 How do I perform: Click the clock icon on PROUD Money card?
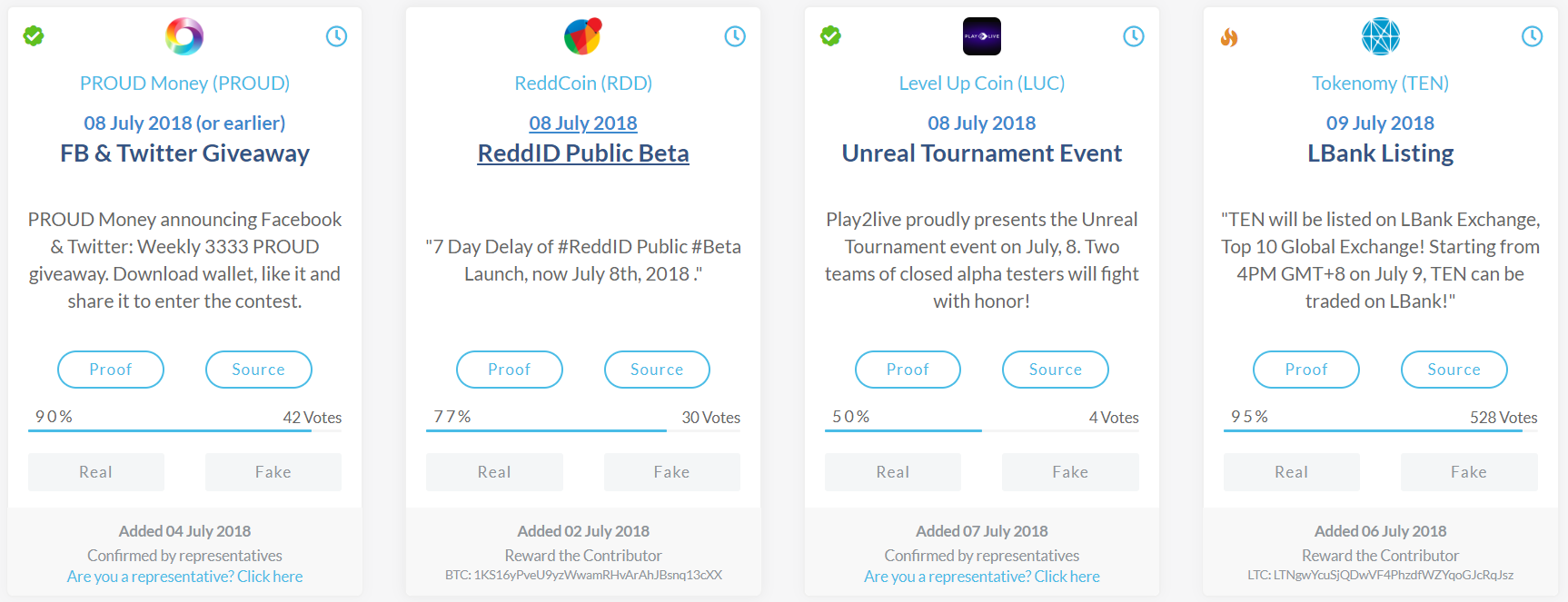click(336, 36)
